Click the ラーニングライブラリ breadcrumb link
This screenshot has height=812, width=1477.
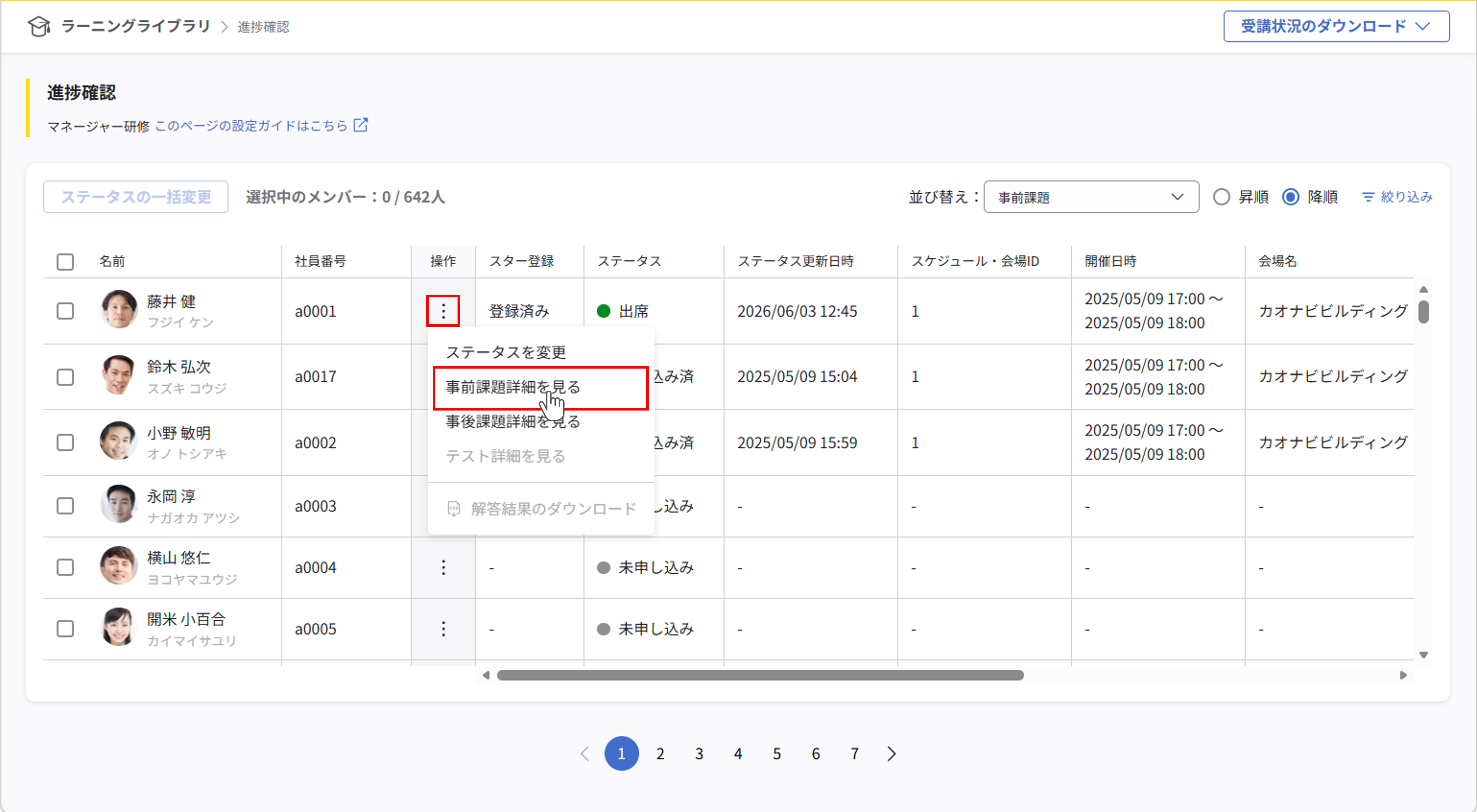point(136,27)
